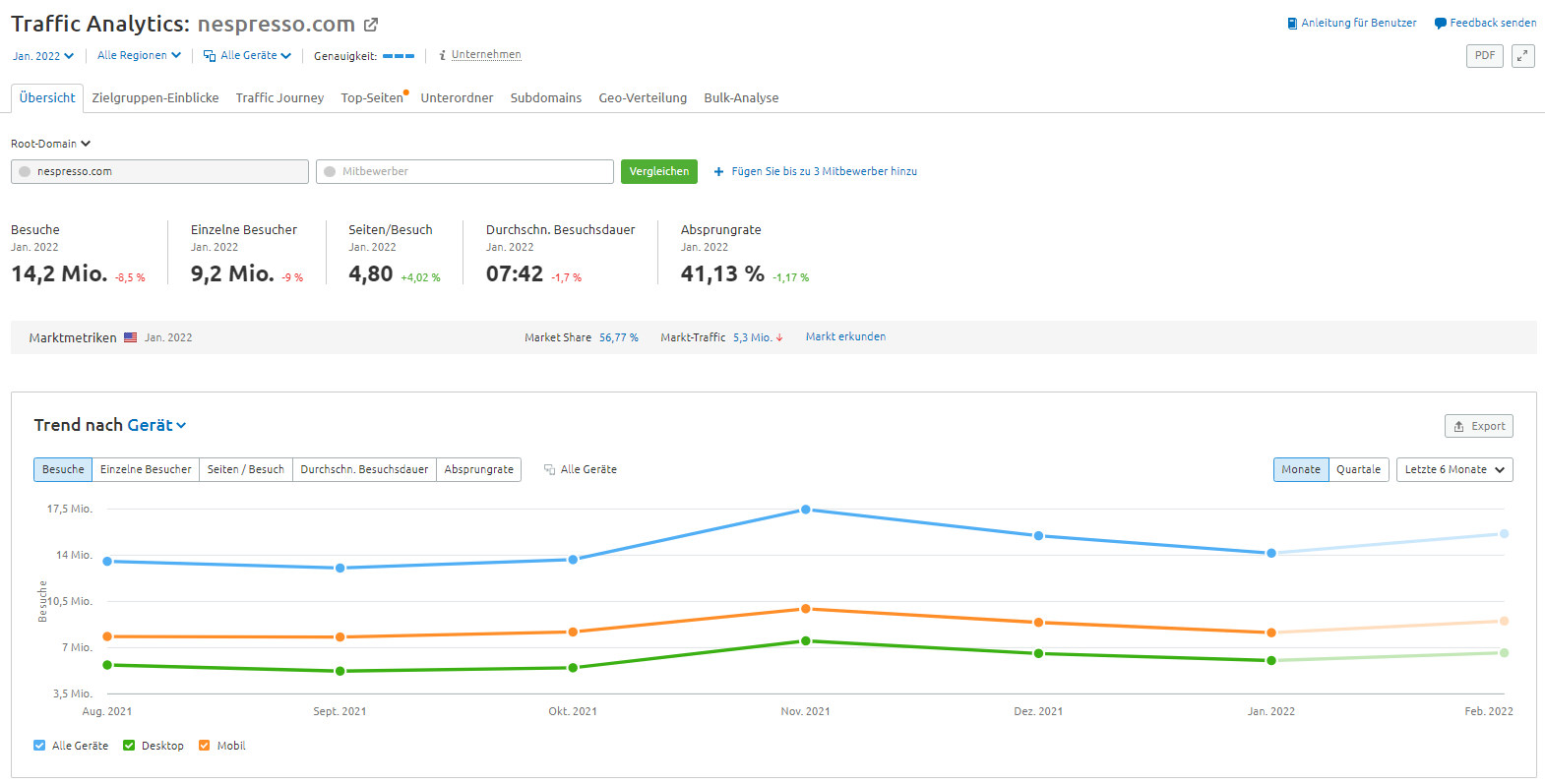This screenshot has height=784, width=1545.
Task: Open the Bulk-Analyse tab
Action: click(741, 97)
